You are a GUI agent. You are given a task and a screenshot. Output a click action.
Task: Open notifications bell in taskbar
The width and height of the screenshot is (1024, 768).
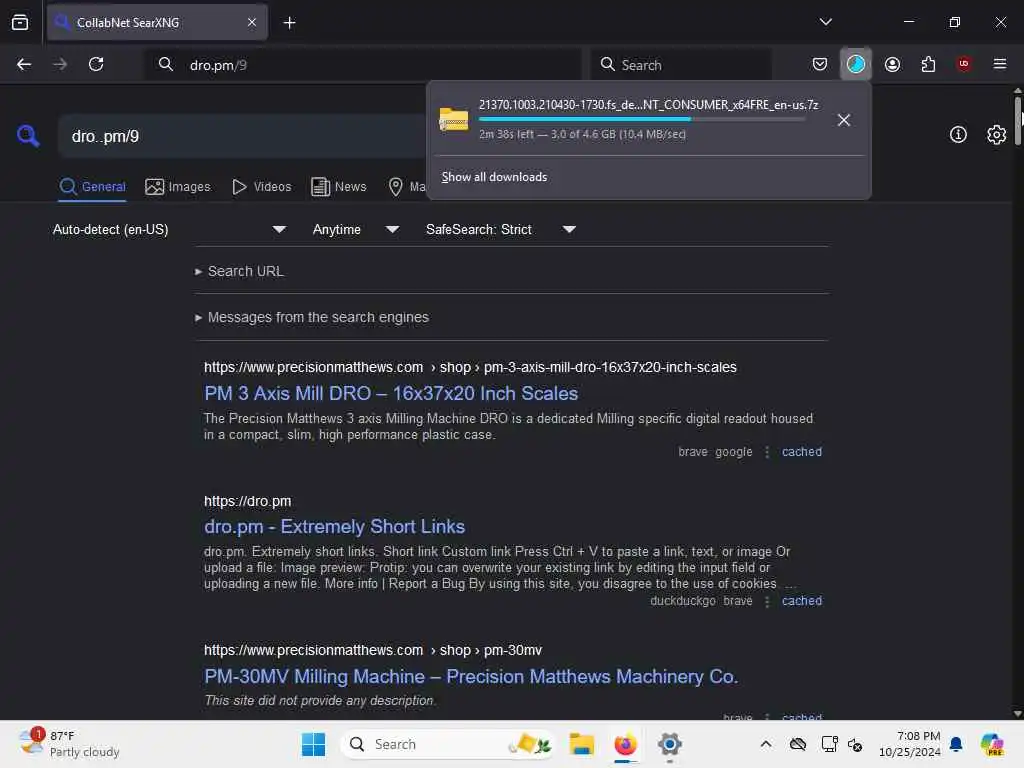coord(955,744)
